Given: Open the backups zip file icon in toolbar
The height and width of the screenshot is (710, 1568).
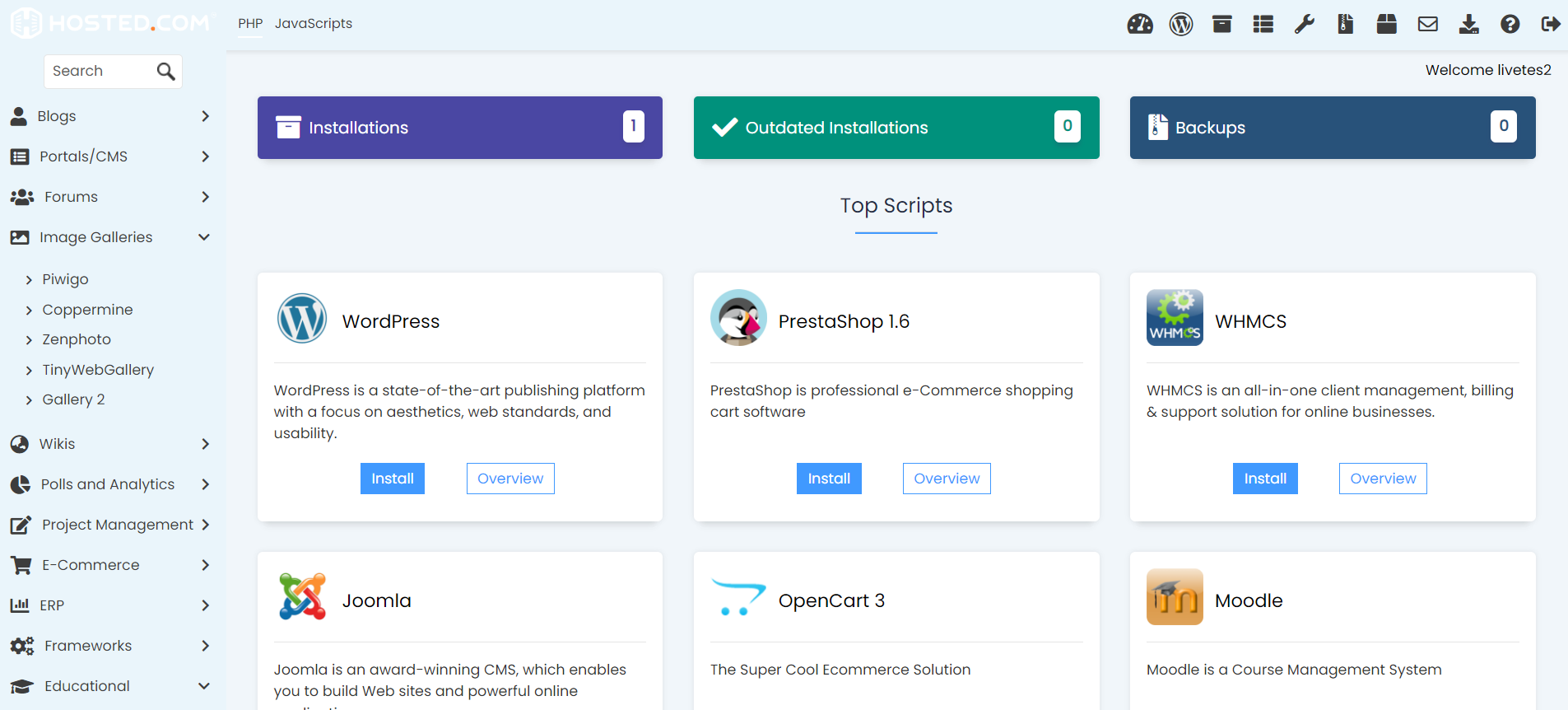Looking at the screenshot, I should click(1346, 24).
